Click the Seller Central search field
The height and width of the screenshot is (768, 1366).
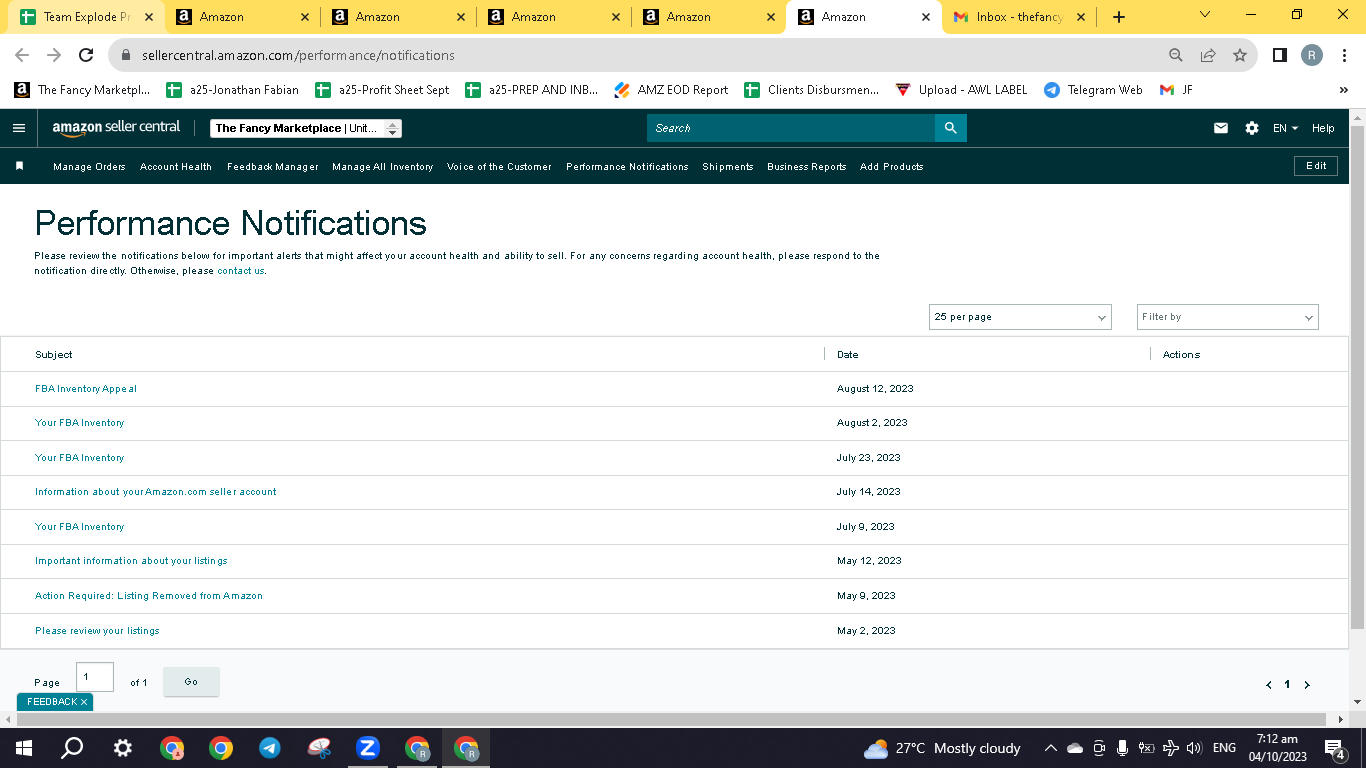(791, 128)
